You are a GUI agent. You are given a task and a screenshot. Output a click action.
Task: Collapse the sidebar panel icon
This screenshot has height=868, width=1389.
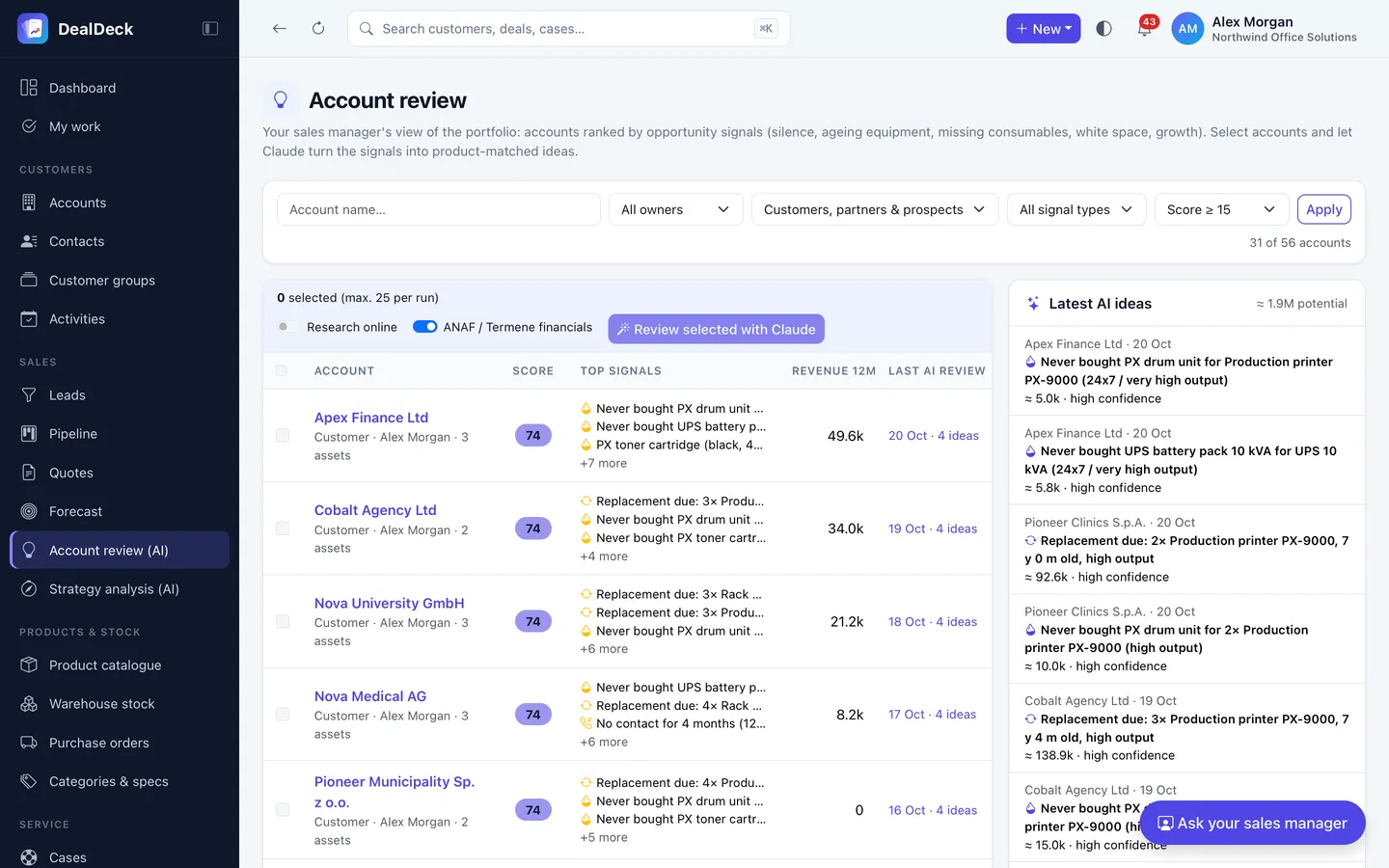click(209, 29)
